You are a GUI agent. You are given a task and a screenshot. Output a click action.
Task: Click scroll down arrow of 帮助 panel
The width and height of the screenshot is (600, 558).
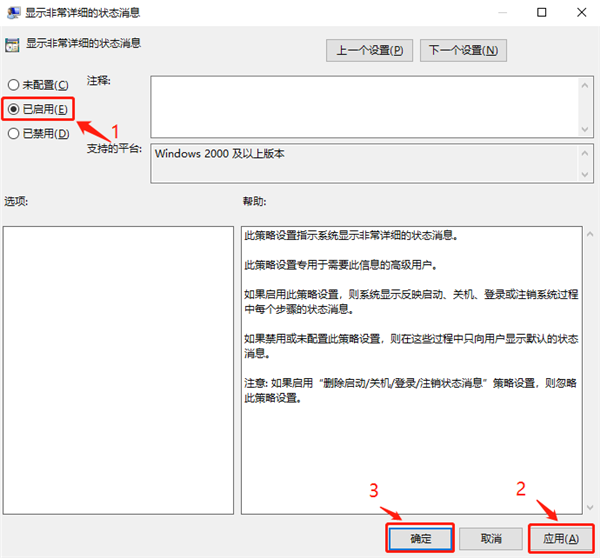590,507
